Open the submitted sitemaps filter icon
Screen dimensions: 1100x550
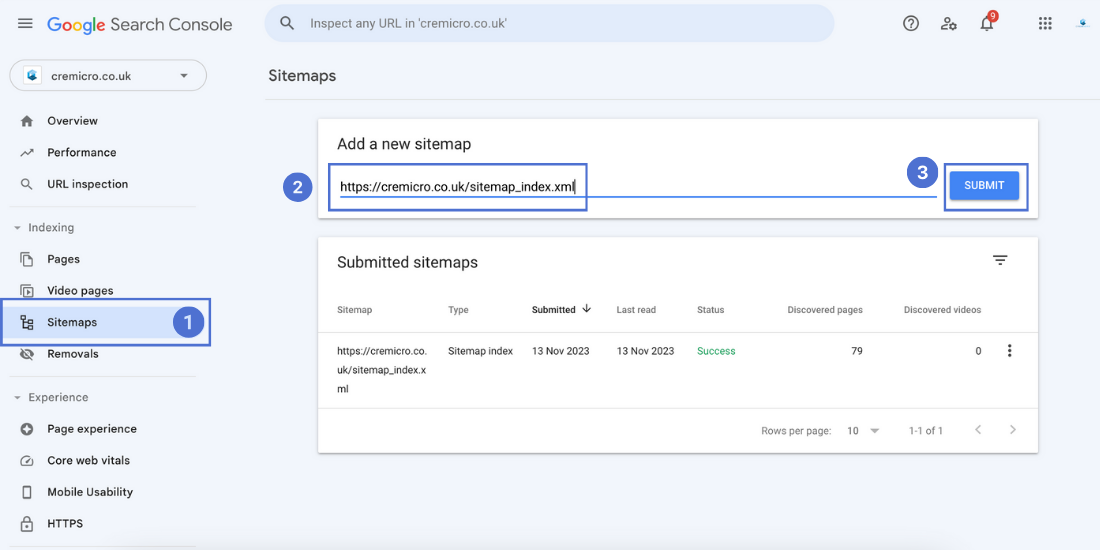(x=1000, y=260)
